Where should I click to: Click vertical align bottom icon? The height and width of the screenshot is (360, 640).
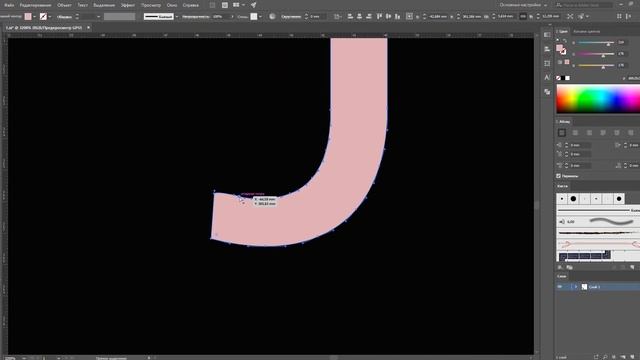click(397, 16)
